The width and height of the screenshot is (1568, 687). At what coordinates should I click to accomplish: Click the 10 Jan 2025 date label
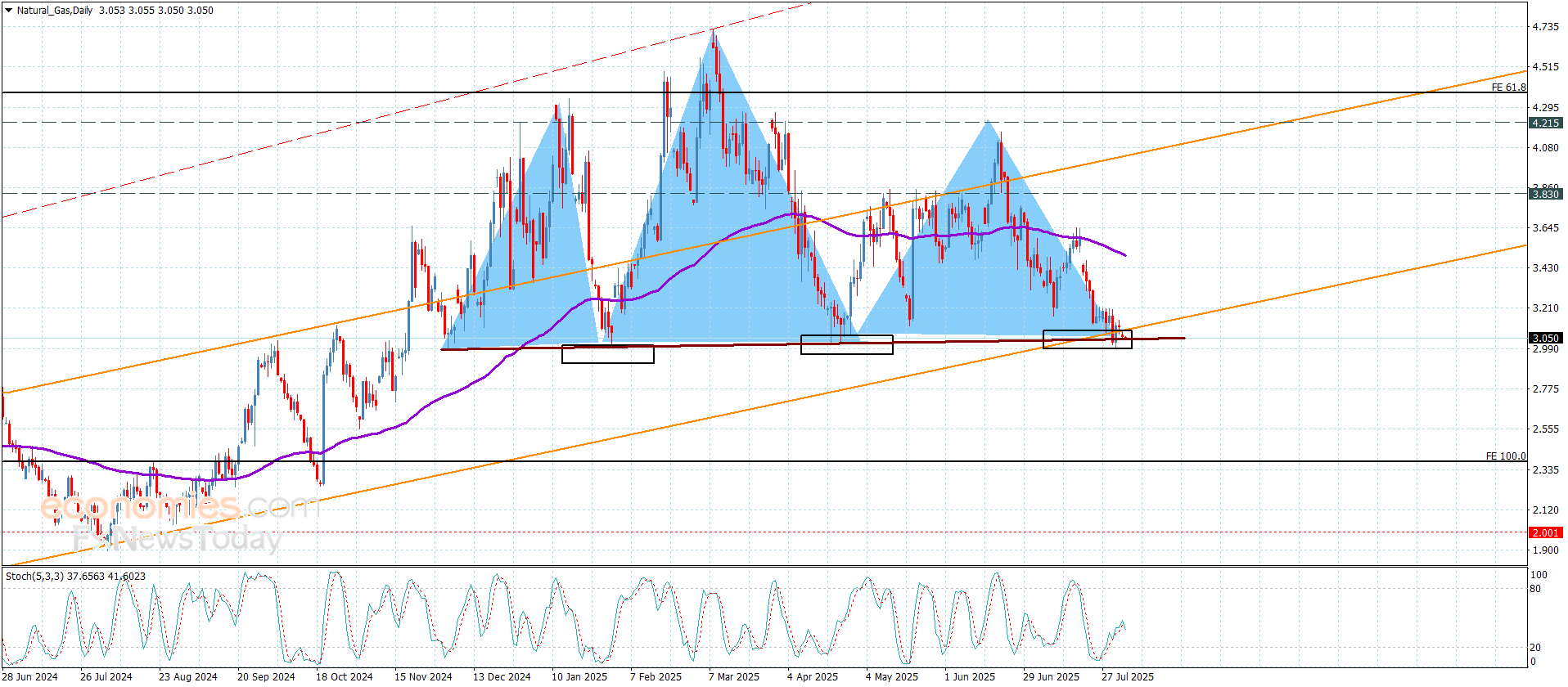(x=579, y=676)
